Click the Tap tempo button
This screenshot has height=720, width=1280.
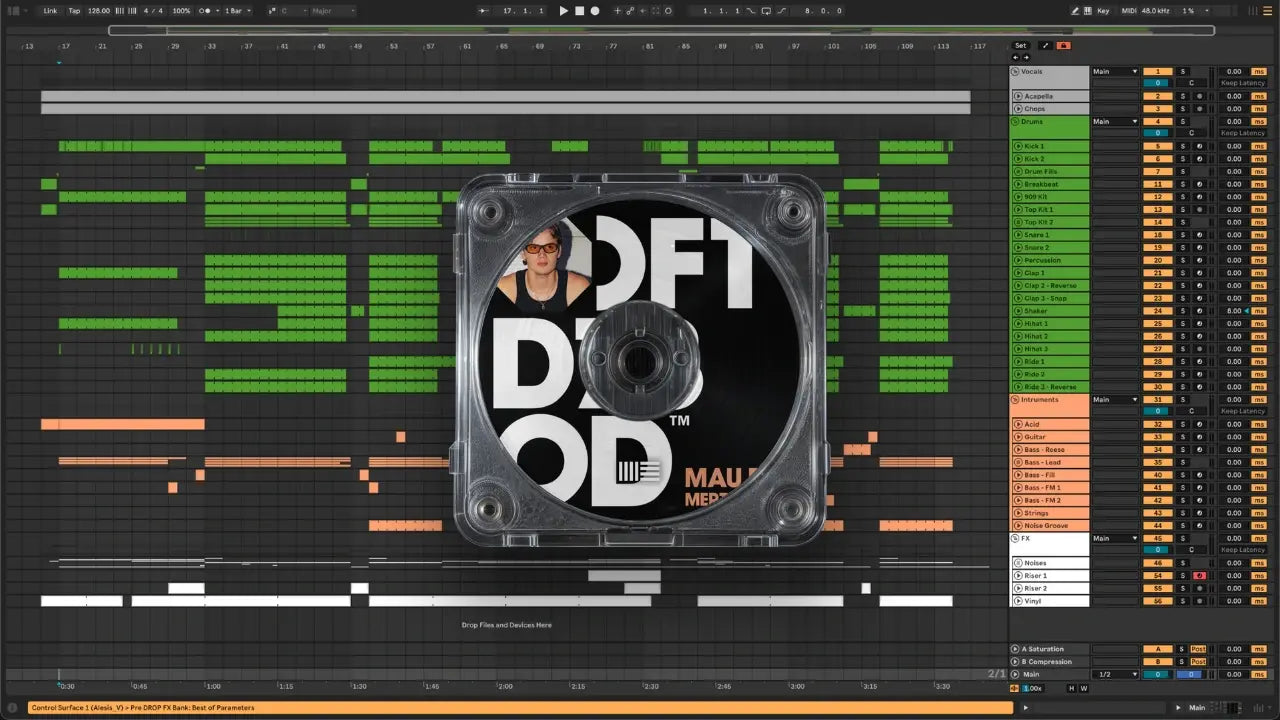(x=74, y=11)
